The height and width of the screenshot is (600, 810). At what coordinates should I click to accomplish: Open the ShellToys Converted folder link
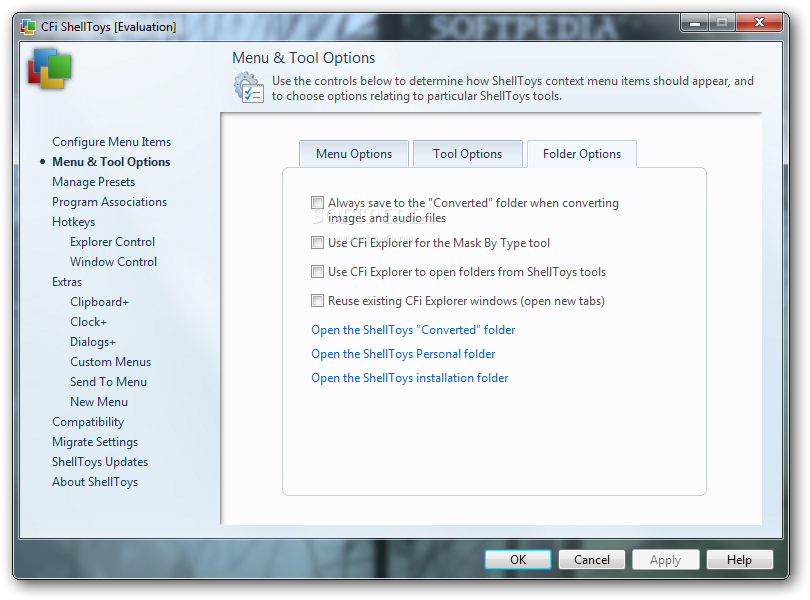click(413, 330)
